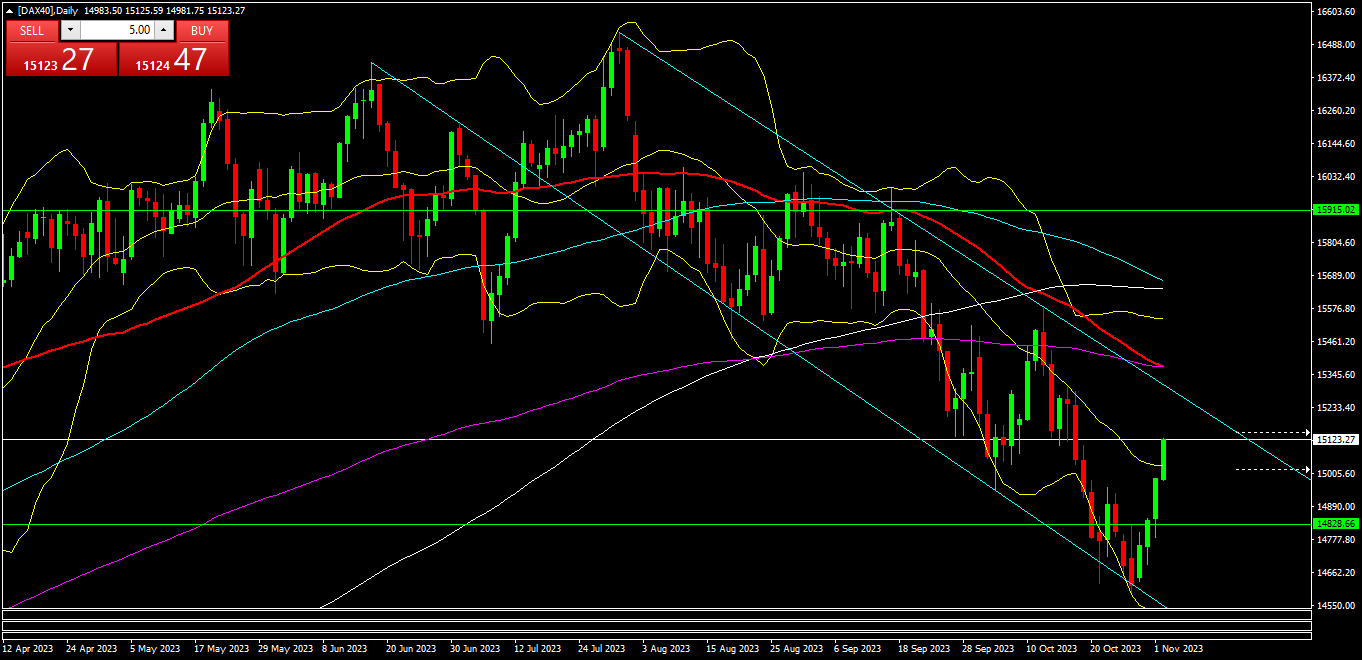The image size is (1362, 660).
Task: Click the latest green candlestick
Action: point(1164,458)
